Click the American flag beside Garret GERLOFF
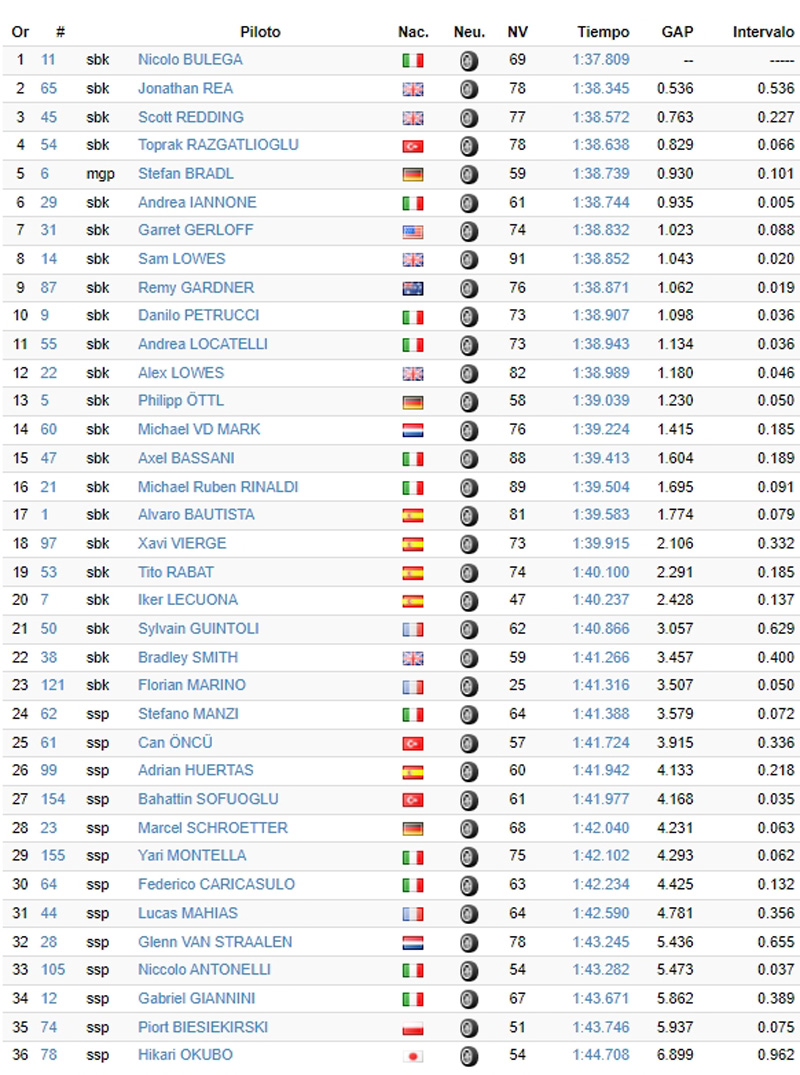 [x=412, y=231]
